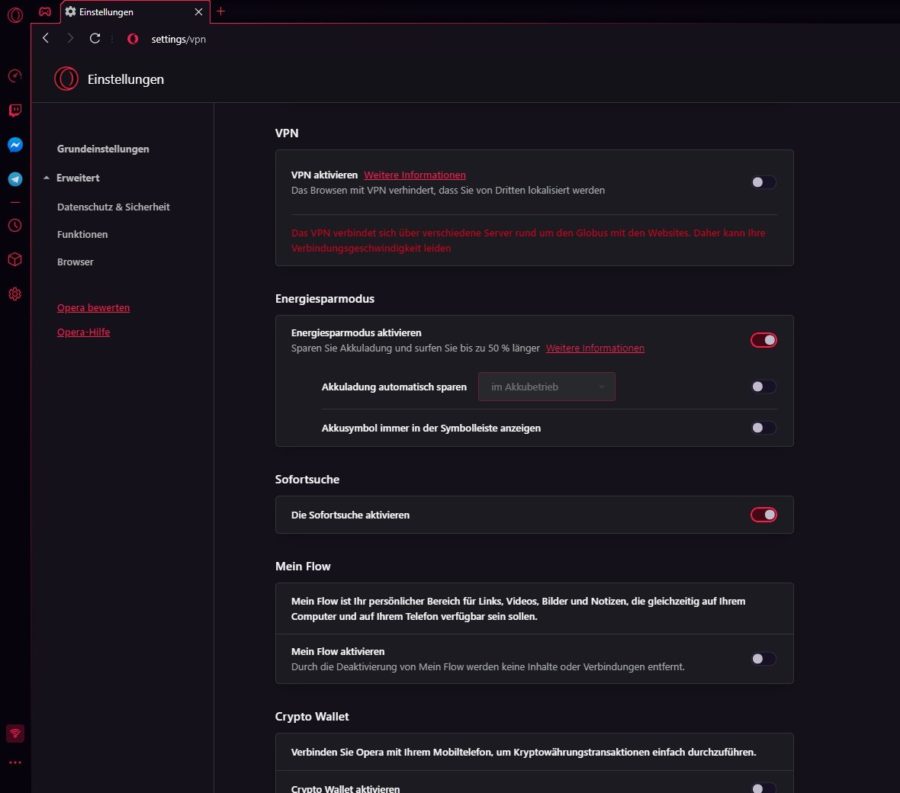Disable the Energiesparmodus aktivieren toggle

[x=763, y=340]
